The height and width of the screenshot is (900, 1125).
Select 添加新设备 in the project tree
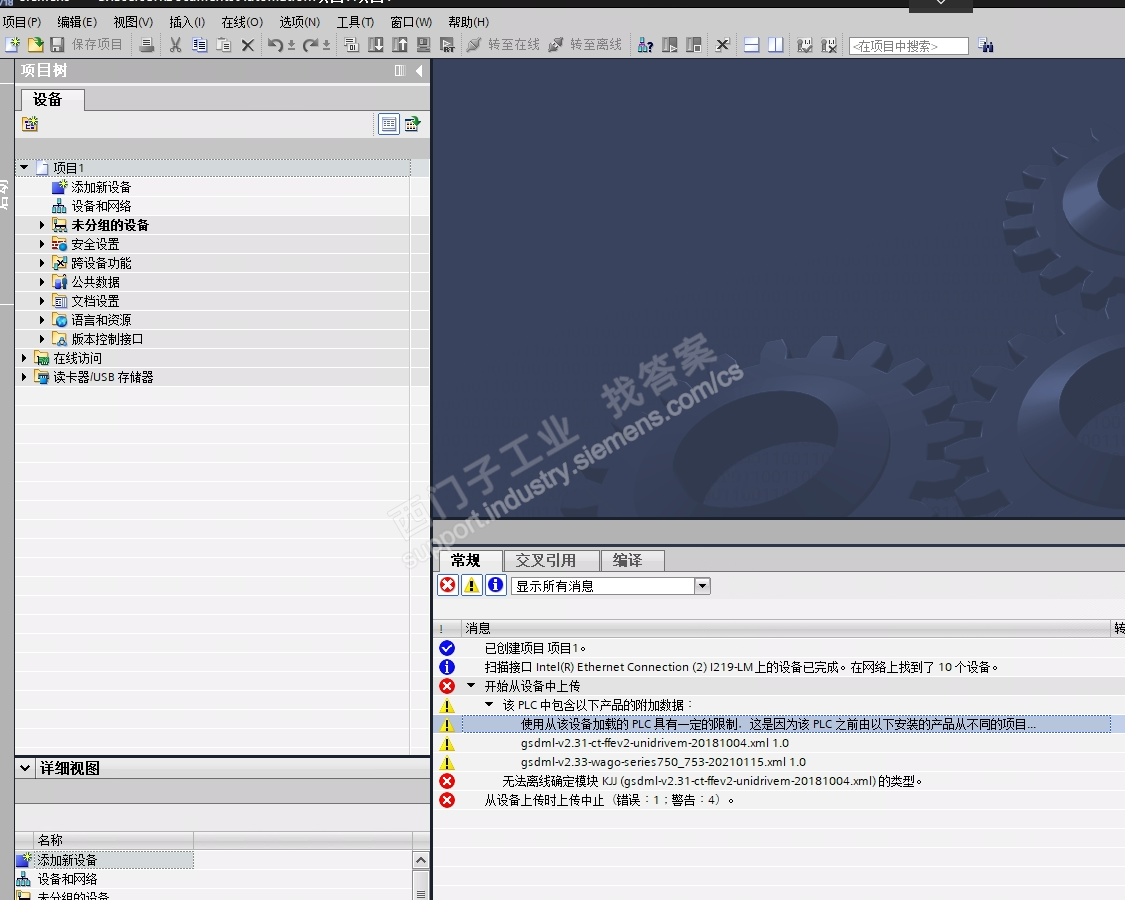[101, 187]
